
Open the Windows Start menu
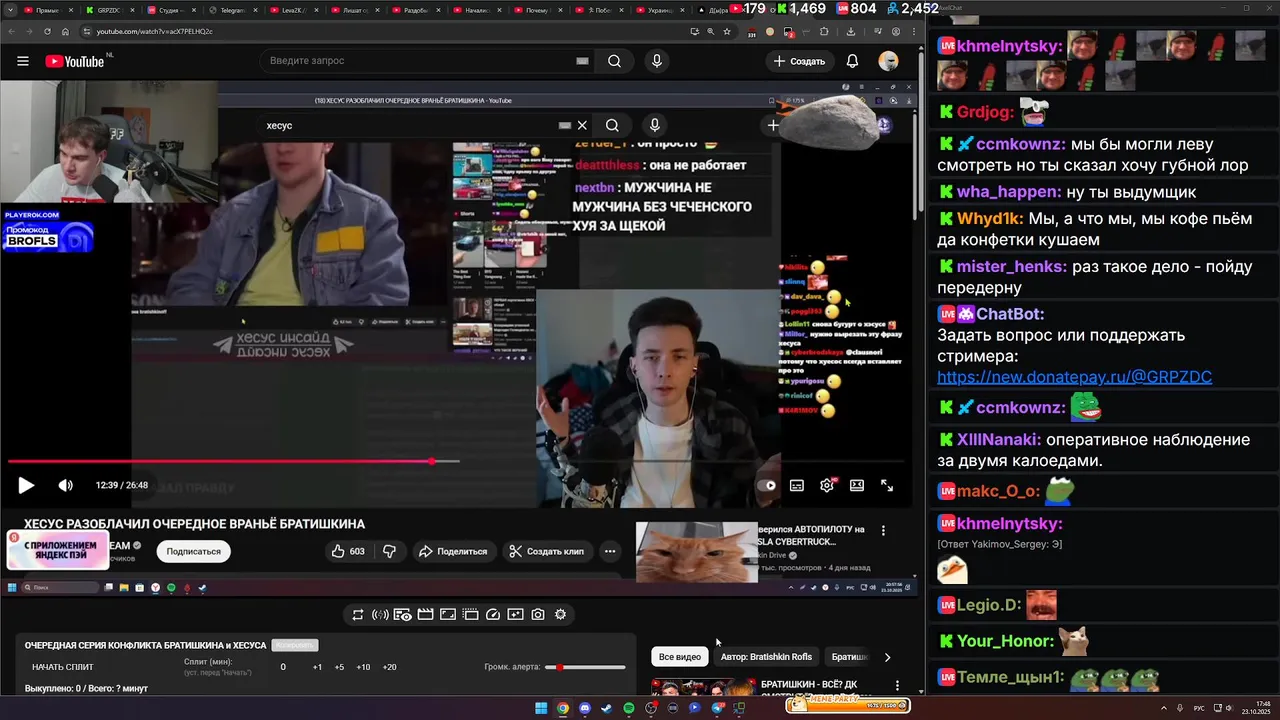click(541, 708)
